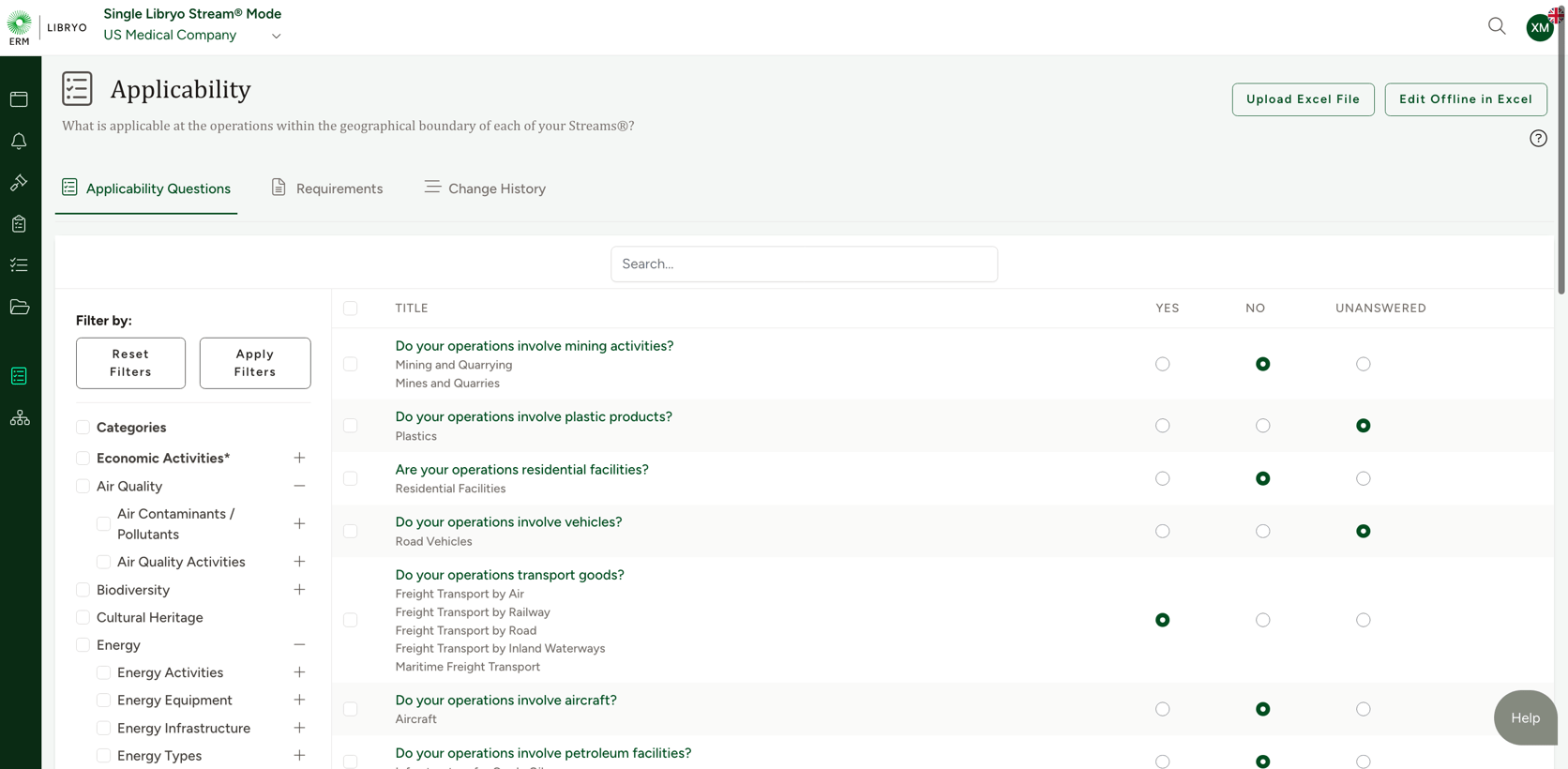Mark the aircraft question as Unanswered
The image size is (1568, 769).
[x=1364, y=709]
